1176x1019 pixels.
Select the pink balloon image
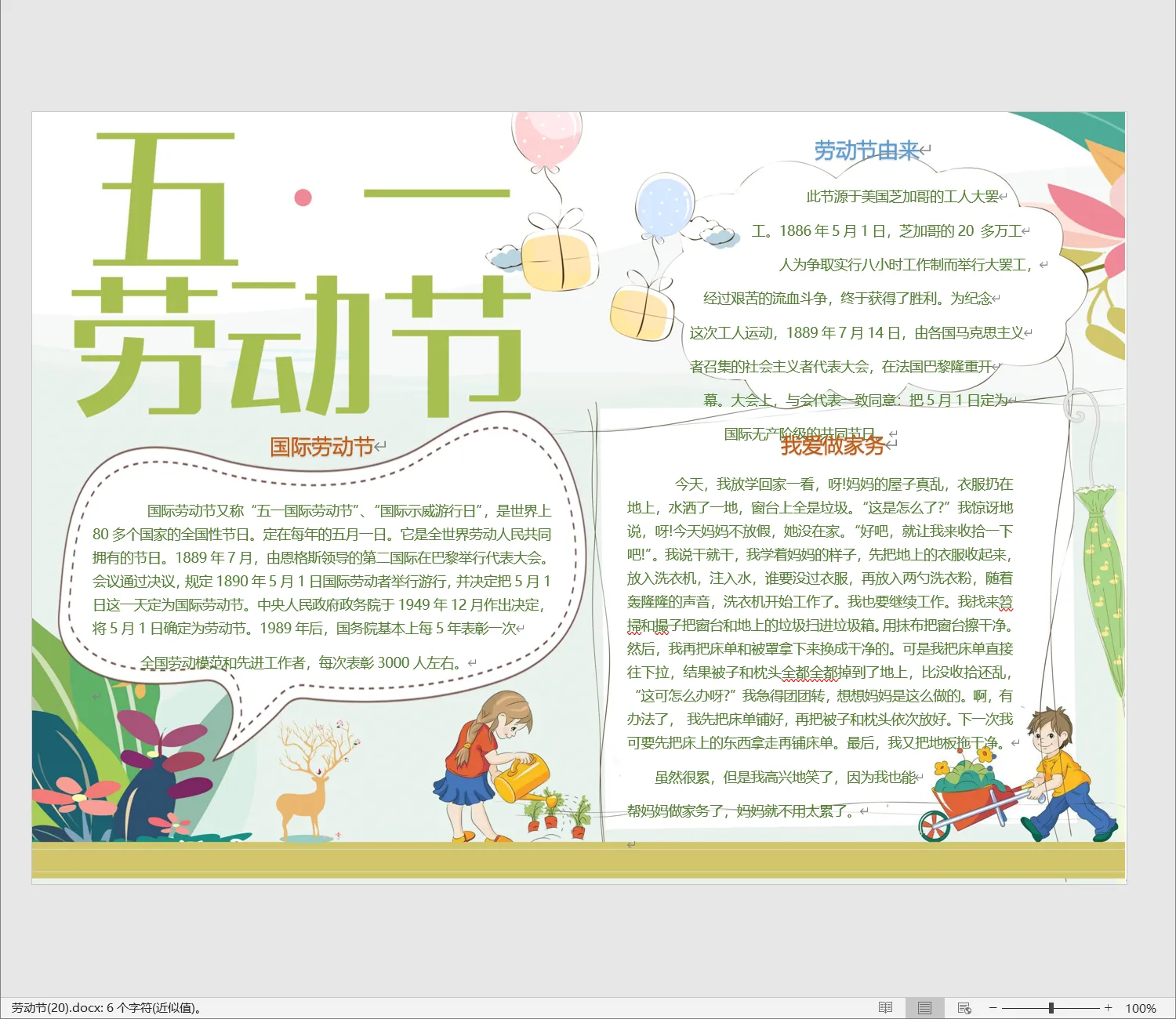point(546,138)
